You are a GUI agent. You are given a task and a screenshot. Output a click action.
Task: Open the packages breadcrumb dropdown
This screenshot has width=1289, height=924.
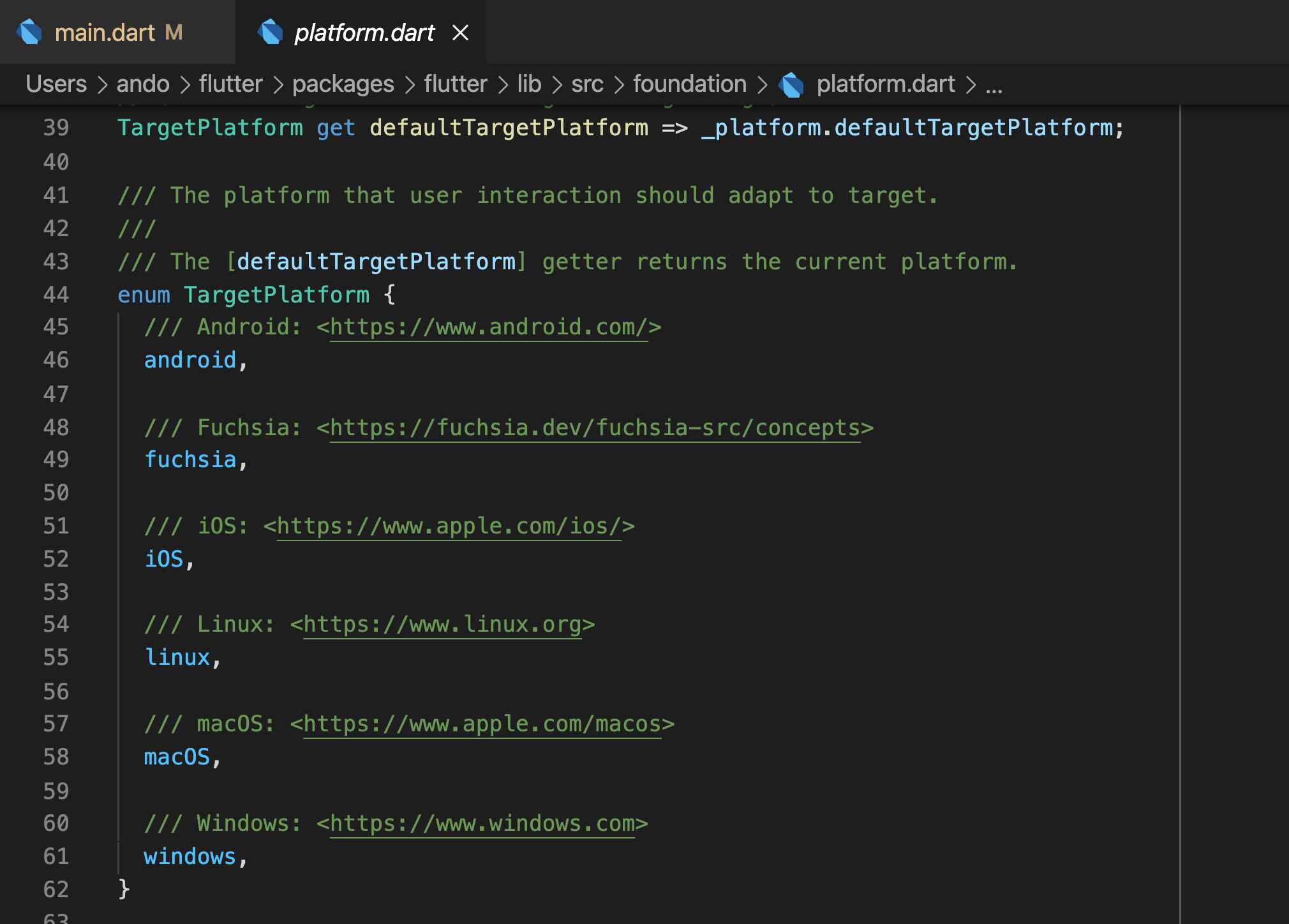coord(342,84)
